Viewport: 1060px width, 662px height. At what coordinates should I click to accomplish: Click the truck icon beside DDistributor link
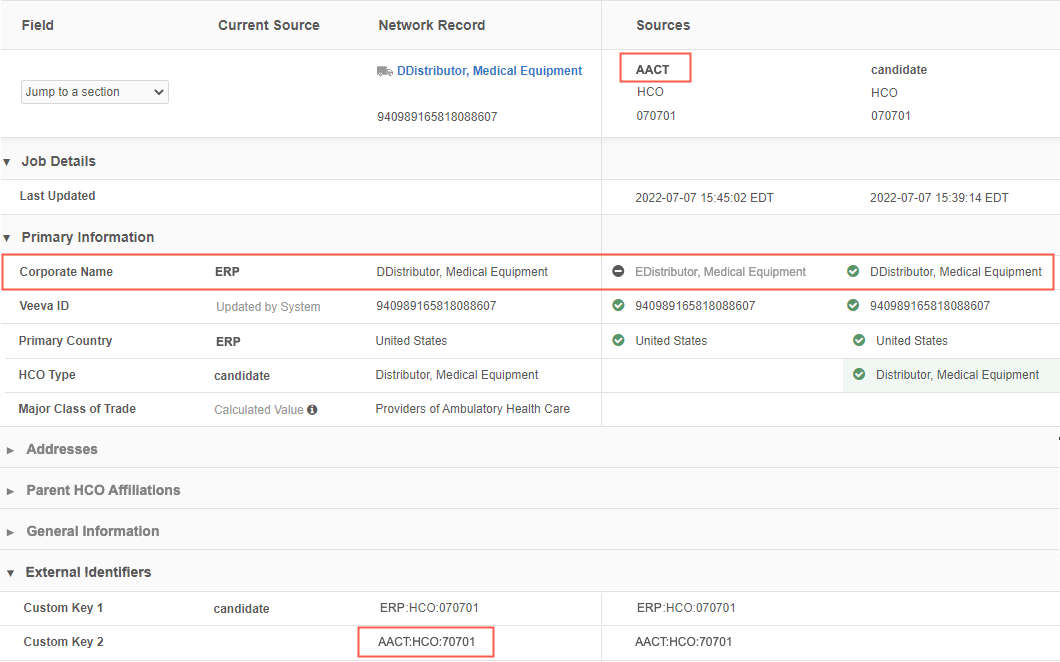coord(385,71)
